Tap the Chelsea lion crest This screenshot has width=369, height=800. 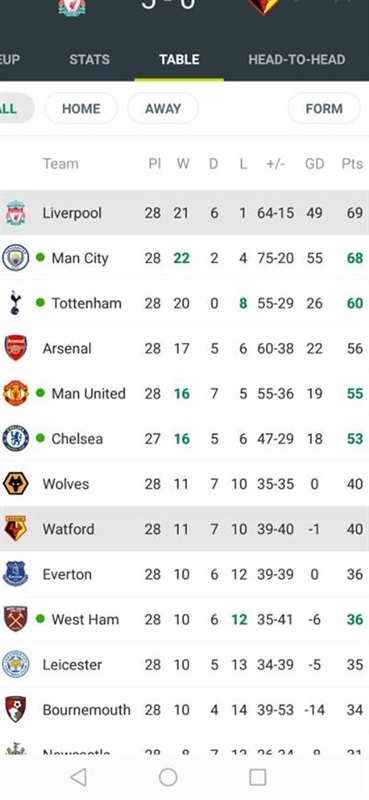(x=16, y=438)
